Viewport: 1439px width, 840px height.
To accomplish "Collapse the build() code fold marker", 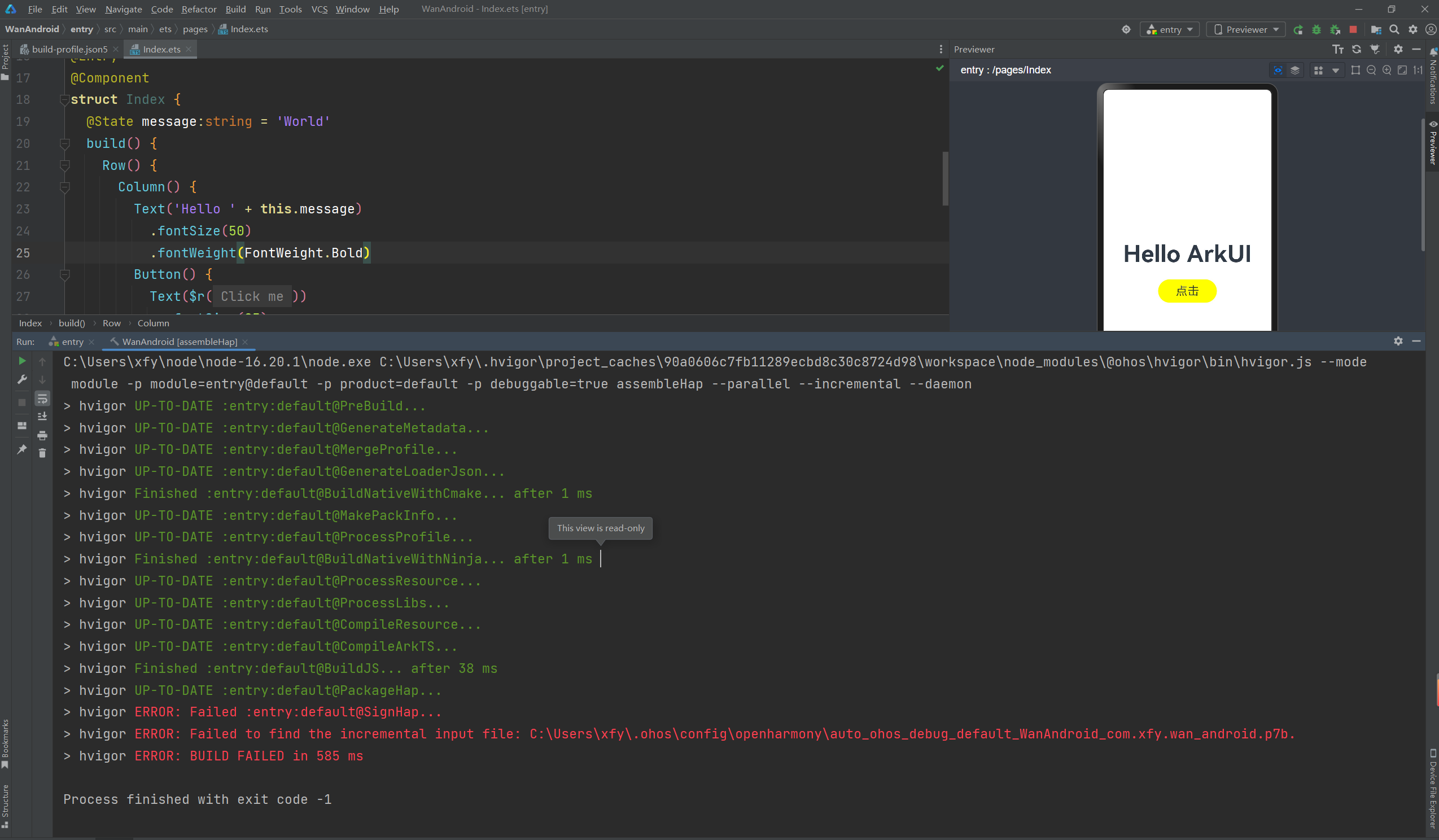I will coord(64,143).
